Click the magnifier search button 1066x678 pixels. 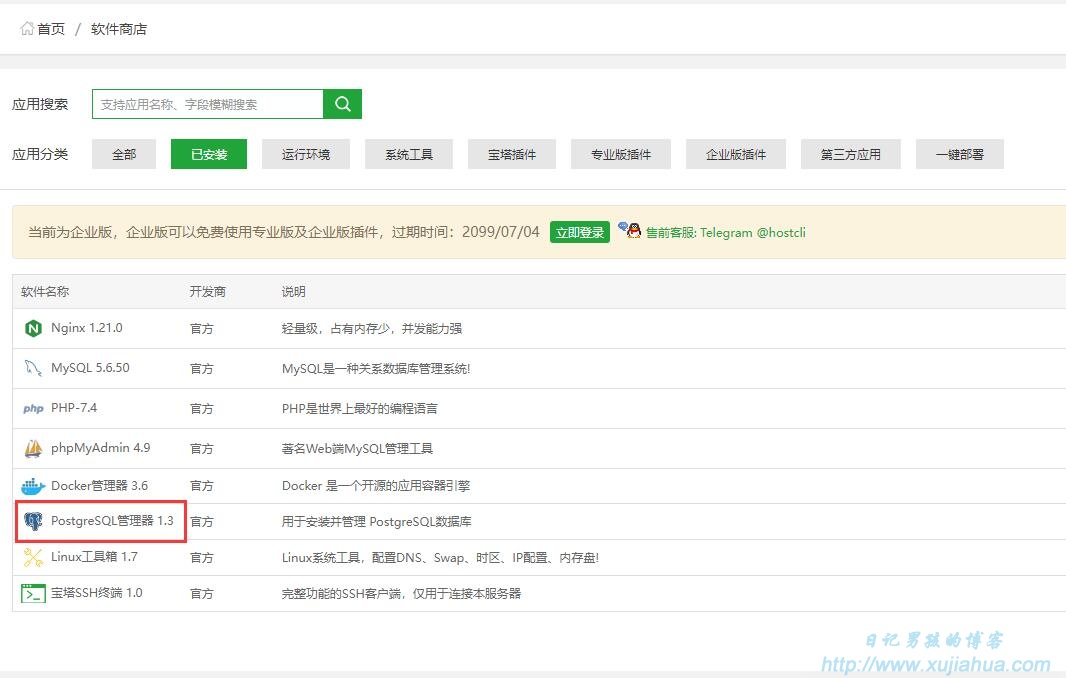pyautogui.click(x=343, y=104)
